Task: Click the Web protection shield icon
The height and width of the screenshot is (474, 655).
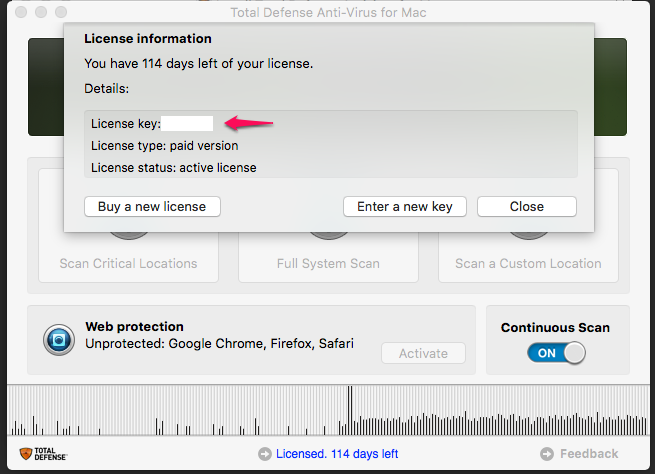Action: (x=59, y=340)
